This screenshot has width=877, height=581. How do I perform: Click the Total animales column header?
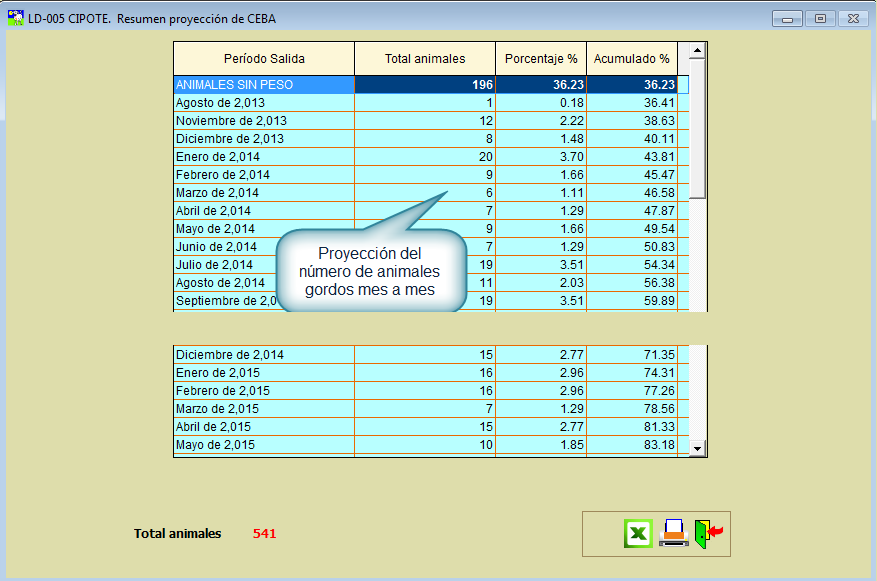[x=425, y=59]
